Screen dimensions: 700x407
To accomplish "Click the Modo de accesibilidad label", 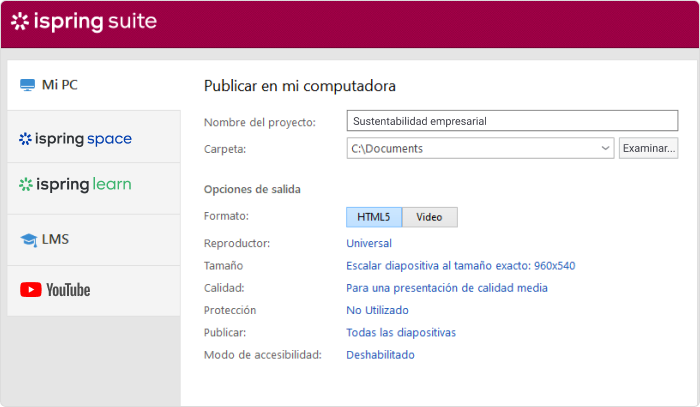I will pyautogui.click(x=262, y=355).
